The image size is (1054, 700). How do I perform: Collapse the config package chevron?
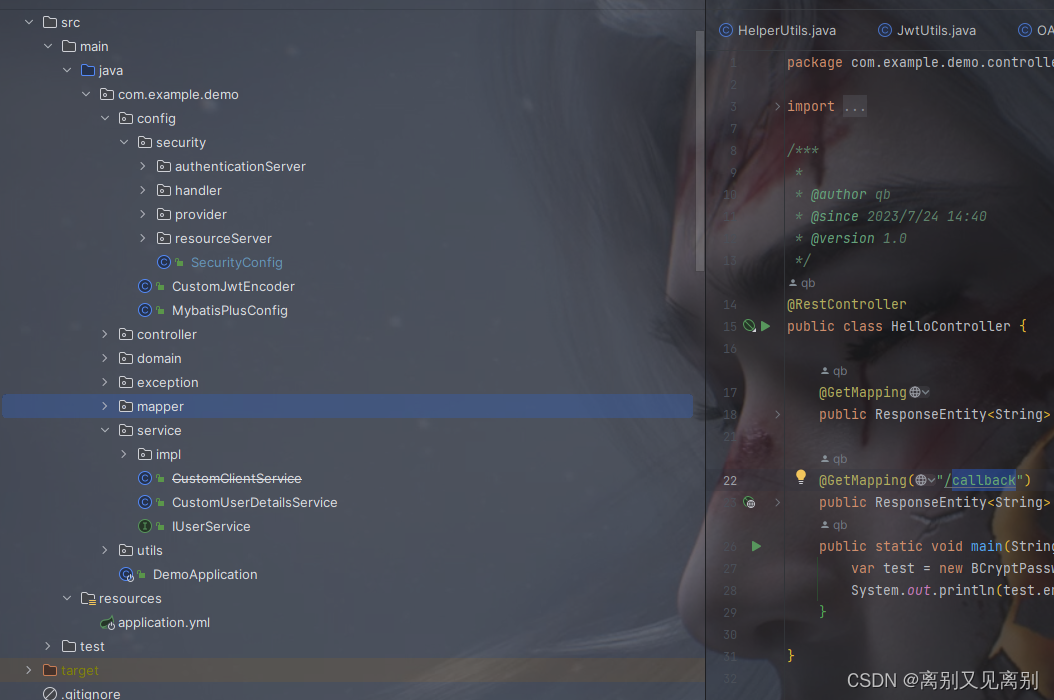[x=105, y=118]
